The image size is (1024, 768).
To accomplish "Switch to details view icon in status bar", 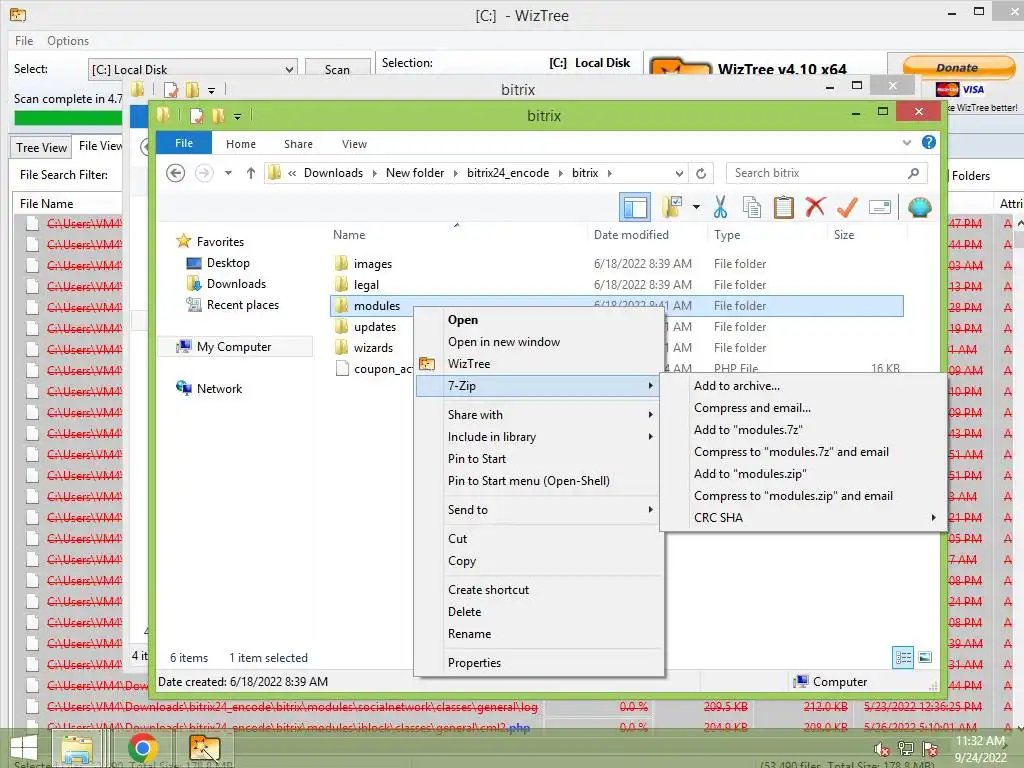I will click(x=903, y=658).
